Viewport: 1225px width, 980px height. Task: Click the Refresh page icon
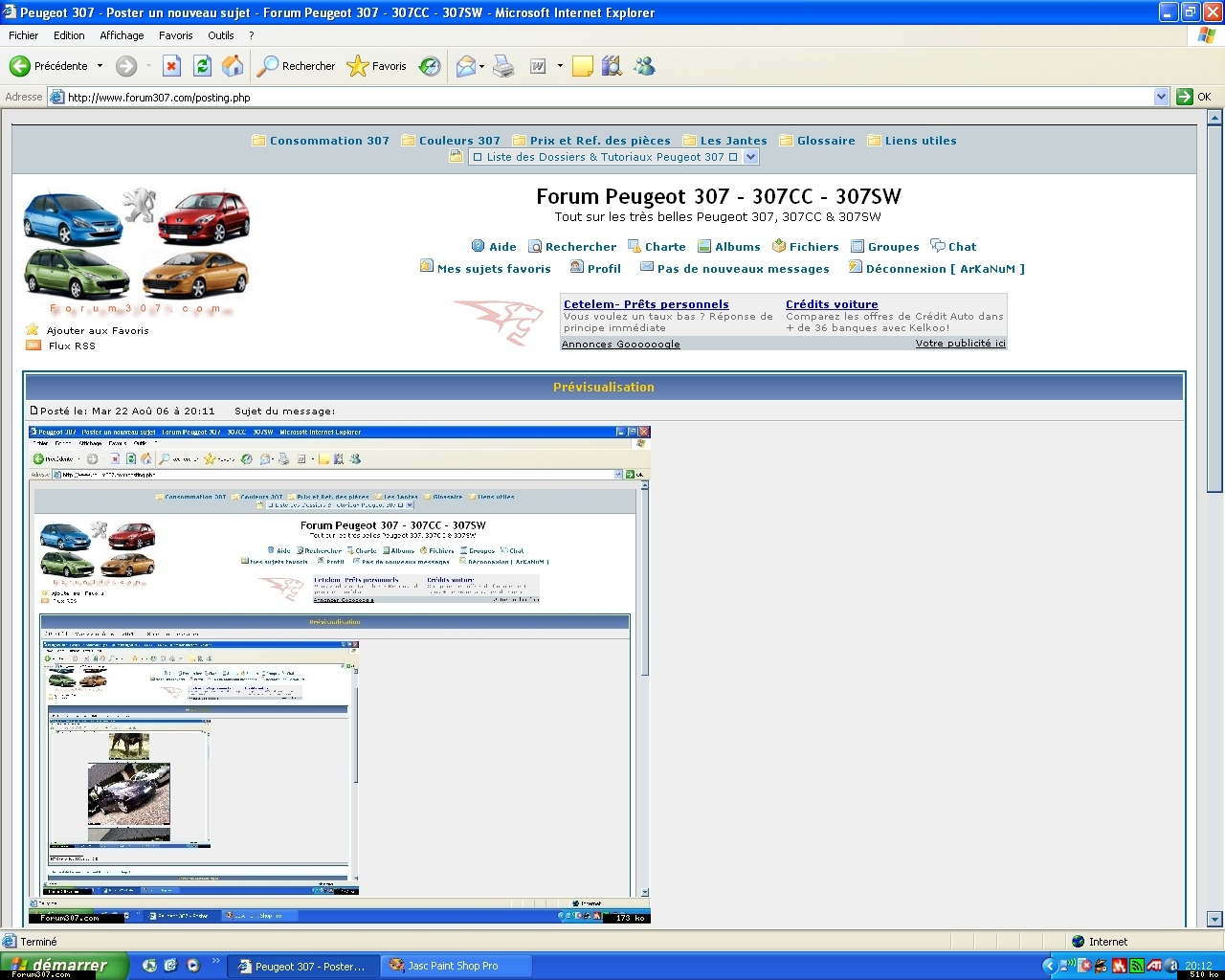click(202, 66)
